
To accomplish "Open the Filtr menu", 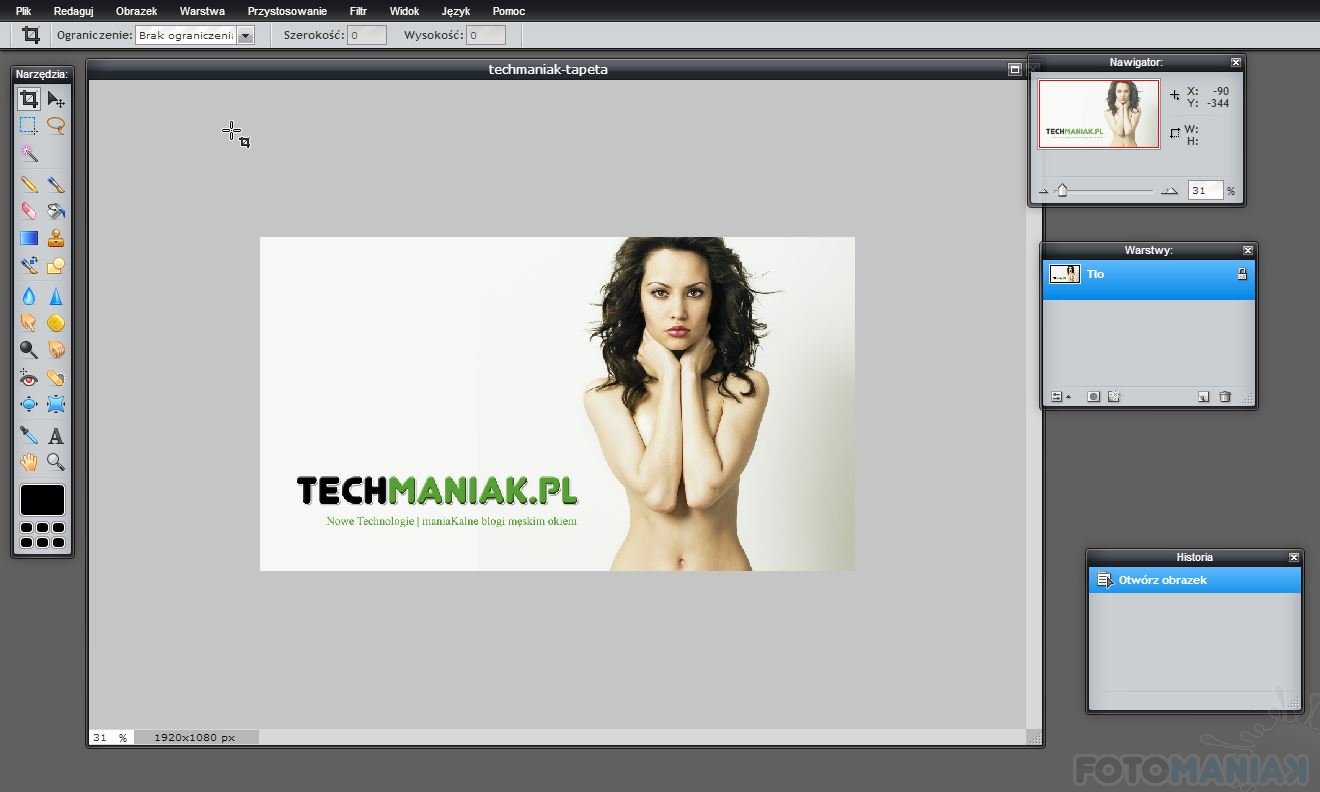I will (x=358, y=11).
